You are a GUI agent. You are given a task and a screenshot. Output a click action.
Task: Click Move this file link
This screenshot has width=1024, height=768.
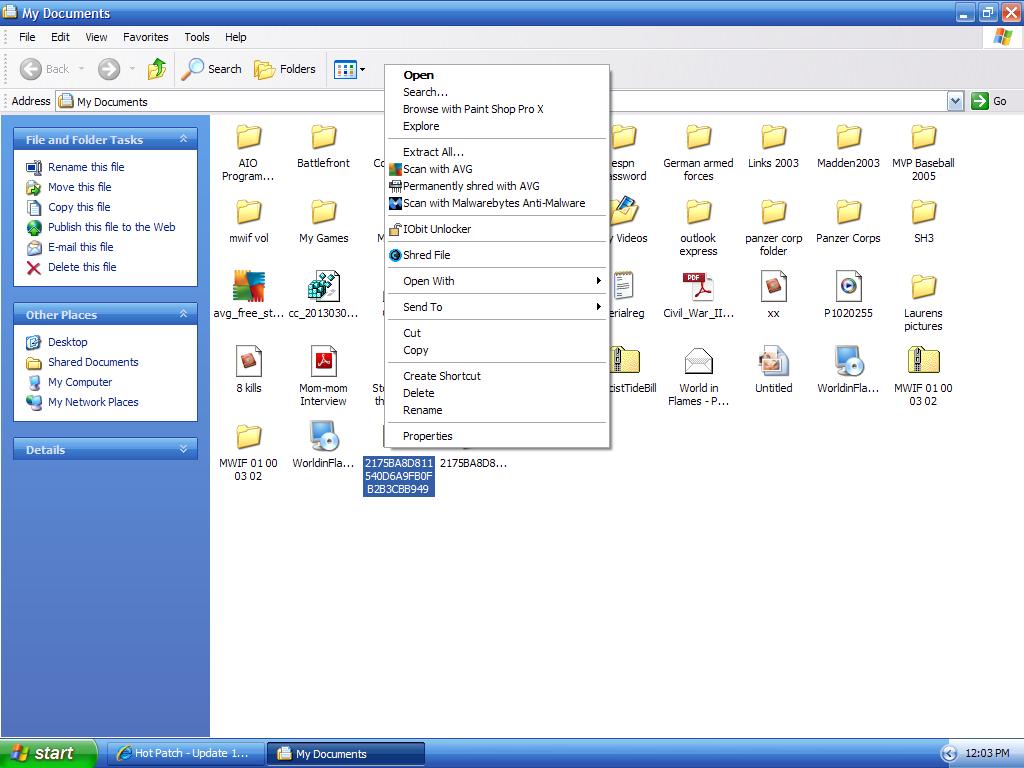point(80,187)
